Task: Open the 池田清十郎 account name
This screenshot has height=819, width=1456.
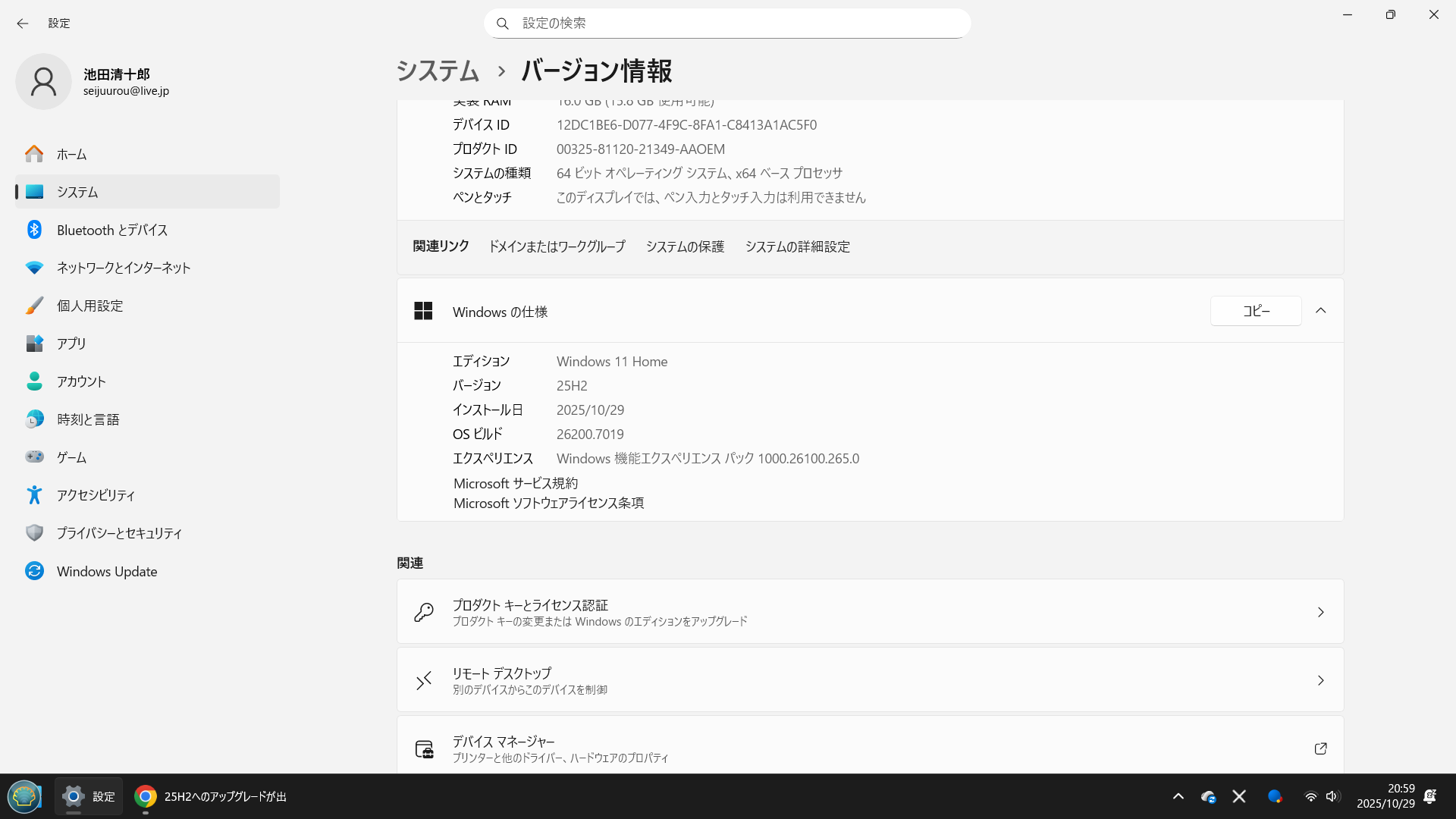Action: tap(117, 74)
